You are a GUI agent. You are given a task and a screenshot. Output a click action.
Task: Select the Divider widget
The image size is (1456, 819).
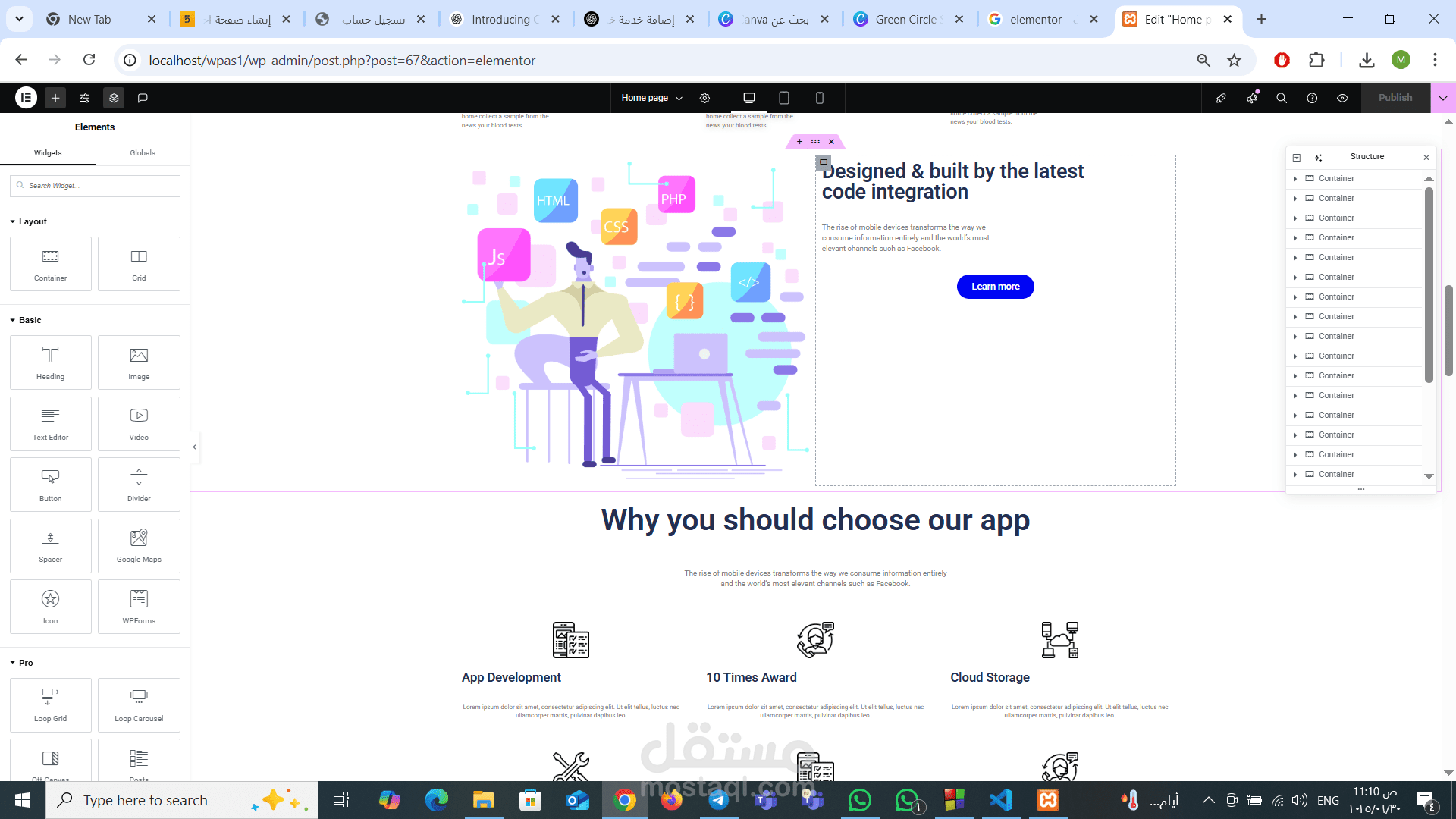tap(139, 485)
